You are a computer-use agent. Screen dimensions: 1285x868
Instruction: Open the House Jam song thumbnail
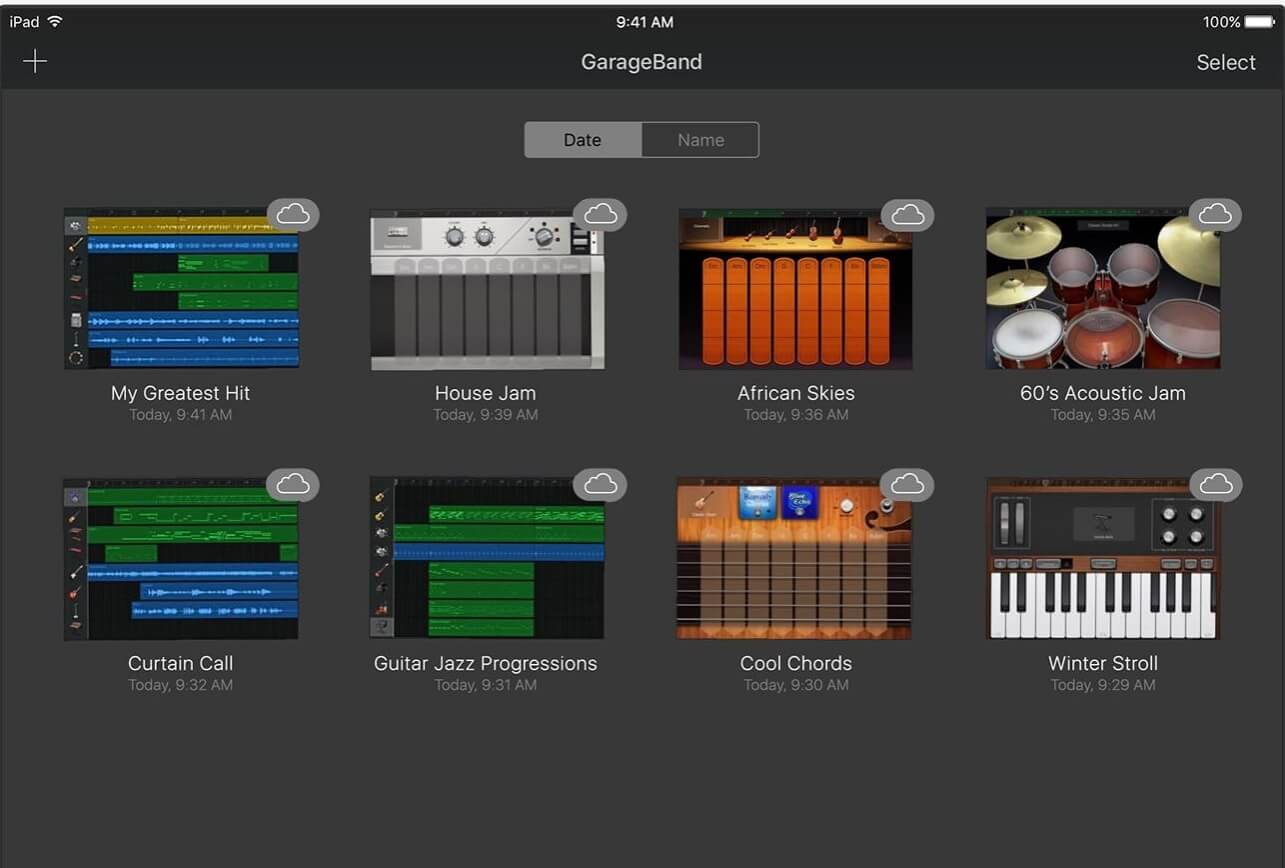(x=487, y=289)
